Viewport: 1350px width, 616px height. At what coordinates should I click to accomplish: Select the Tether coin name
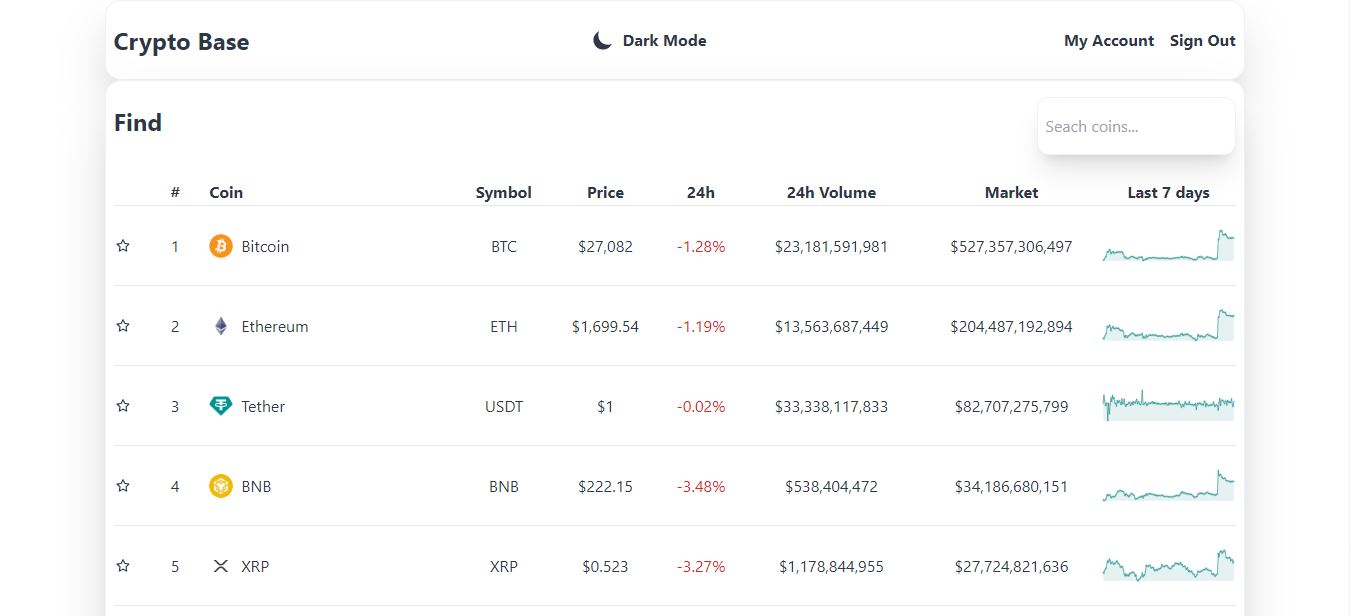pos(263,406)
